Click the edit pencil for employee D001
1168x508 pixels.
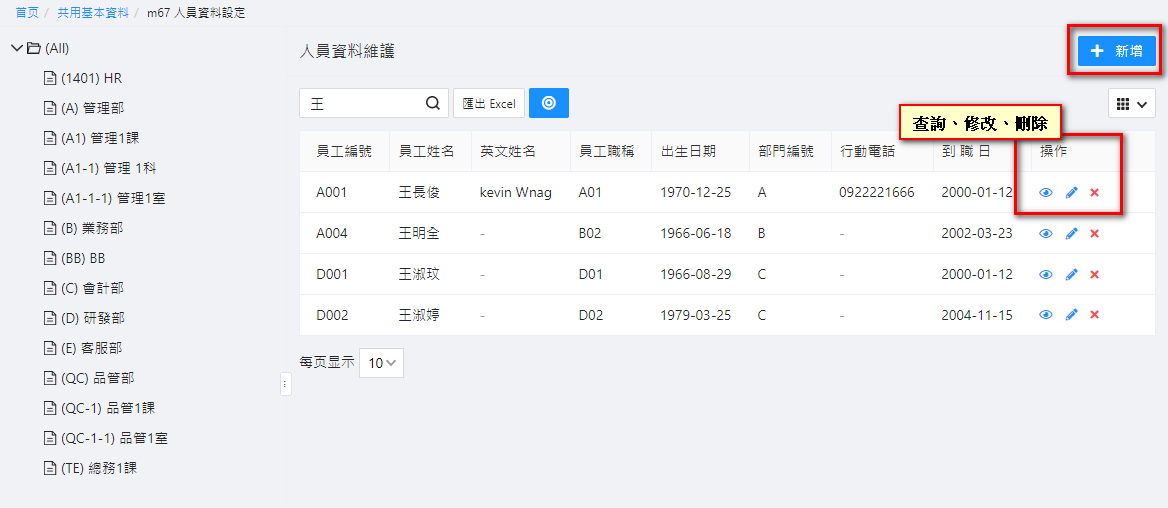pyautogui.click(x=1071, y=274)
